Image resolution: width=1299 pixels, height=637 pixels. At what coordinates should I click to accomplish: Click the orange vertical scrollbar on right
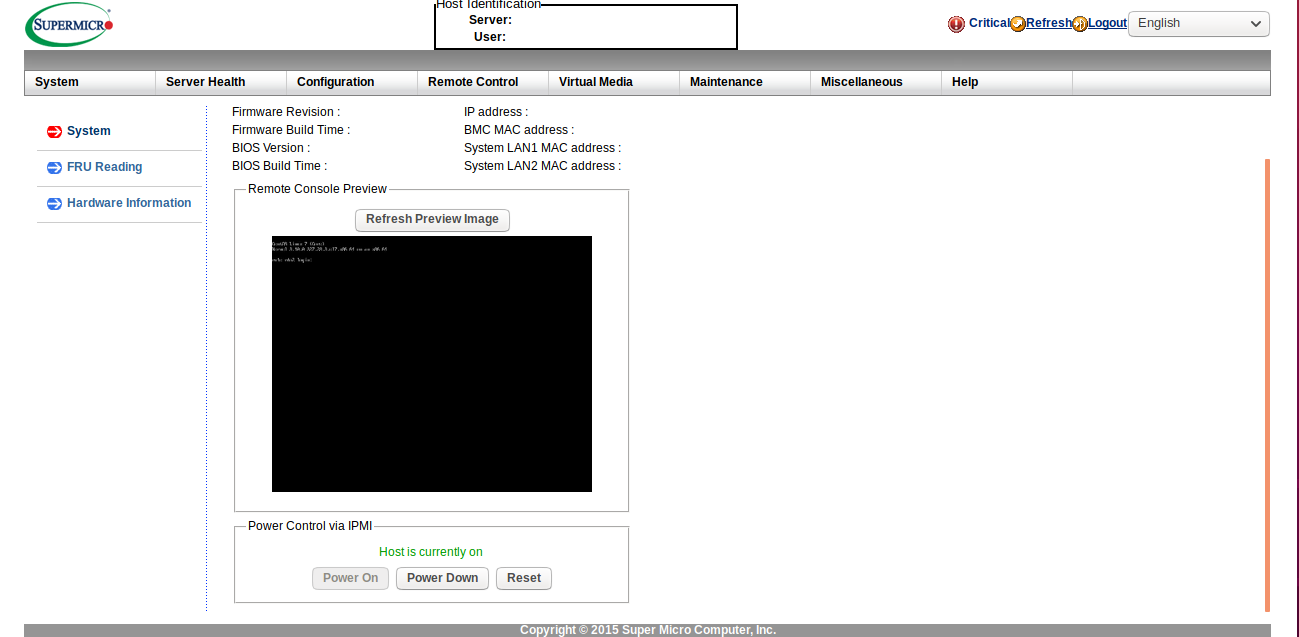[1267, 384]
